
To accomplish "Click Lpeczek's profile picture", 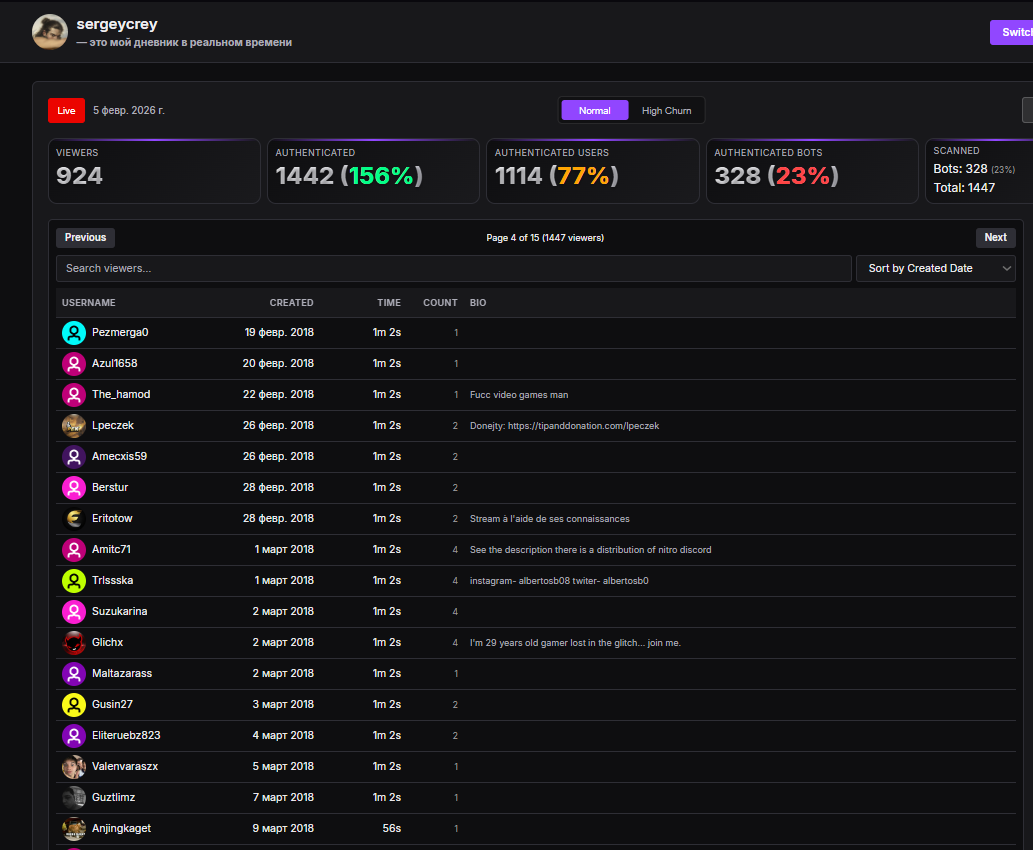I will [x=74, y=426].
